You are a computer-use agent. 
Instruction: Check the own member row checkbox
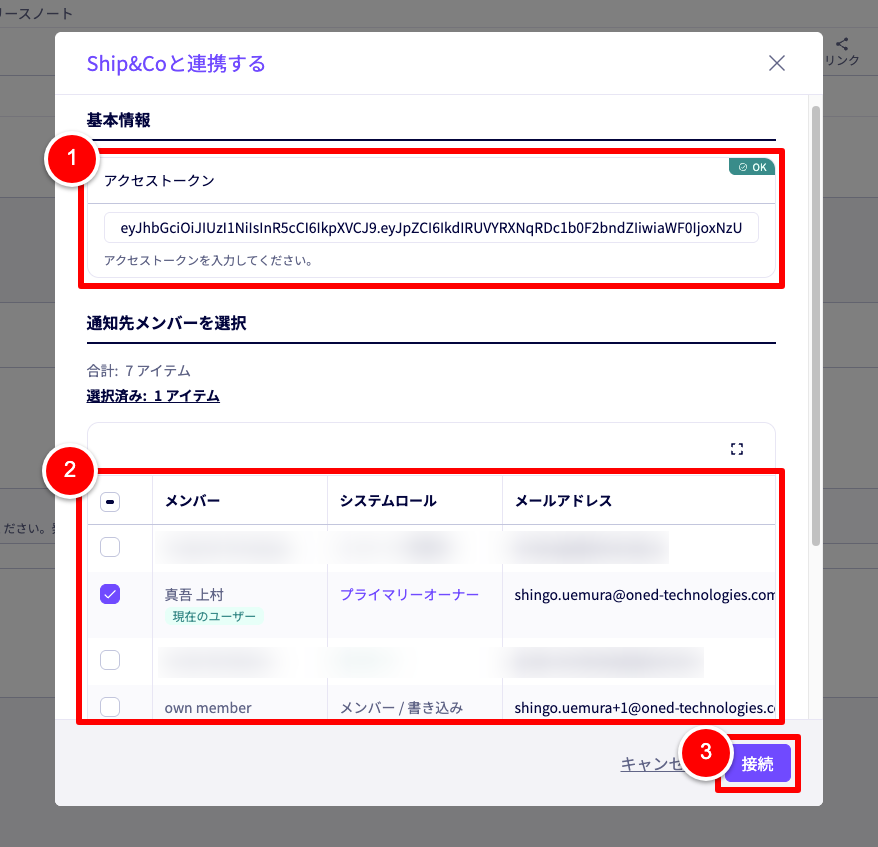coord(110,707)
